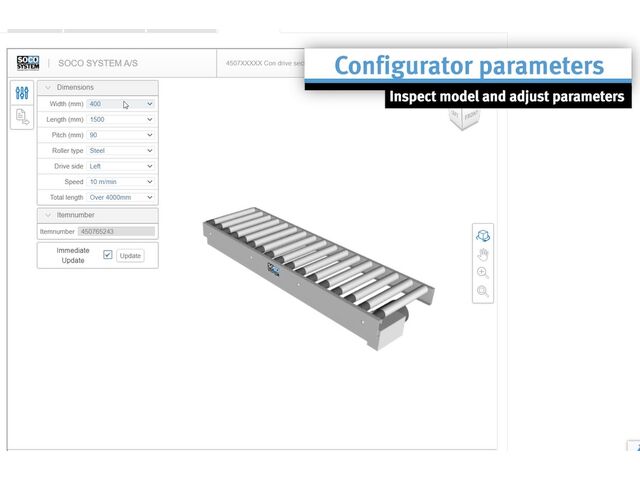Click the zoom to fit tool
The width and height of the screenshot is (640, 480).
pos(483,291)
